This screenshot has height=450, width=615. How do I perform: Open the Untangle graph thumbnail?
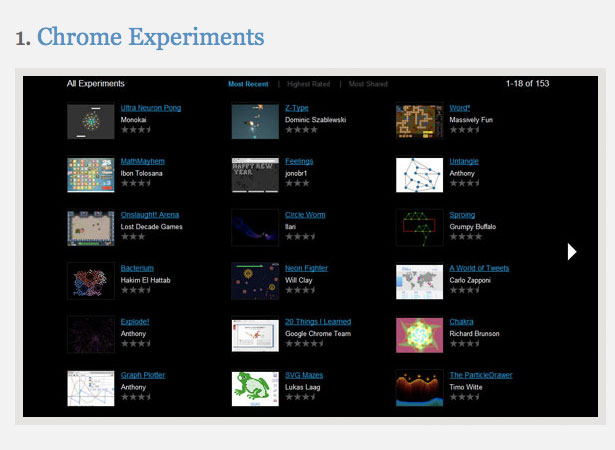(419, 175)
